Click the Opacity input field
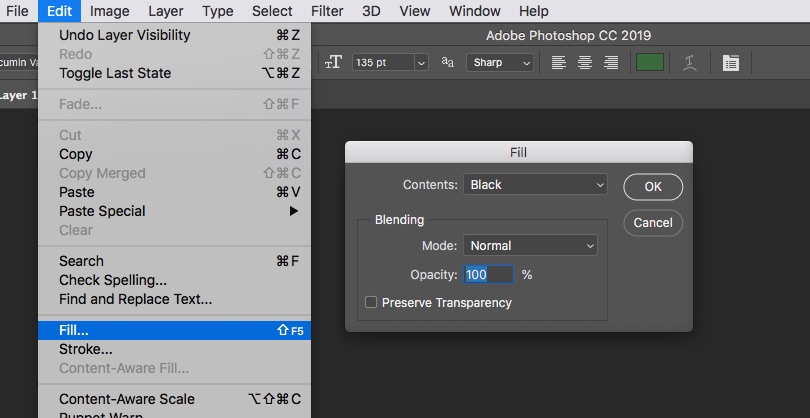 point(488,274)
